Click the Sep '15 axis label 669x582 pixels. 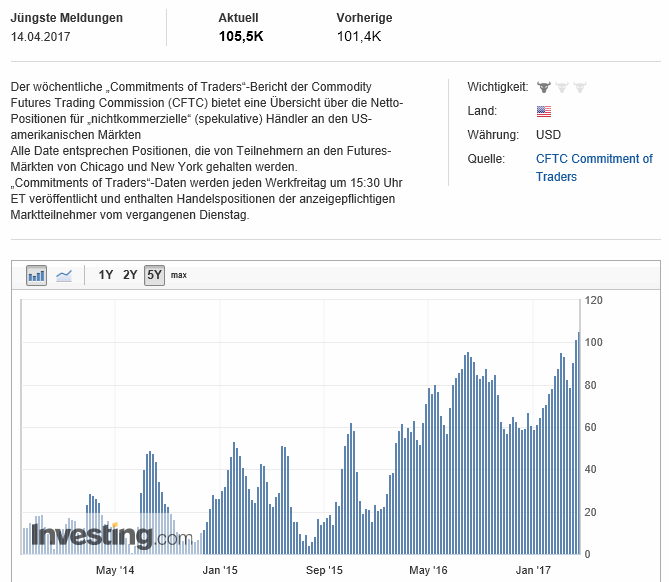tap(324, 570)
